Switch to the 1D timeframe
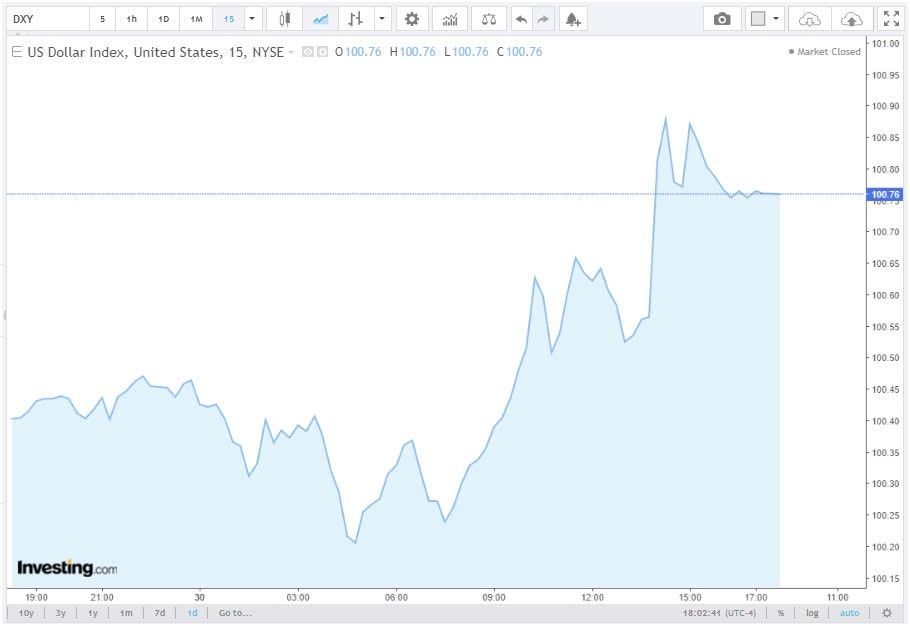The height and width of the screenshot is (624, 910). tap(161, 18)
